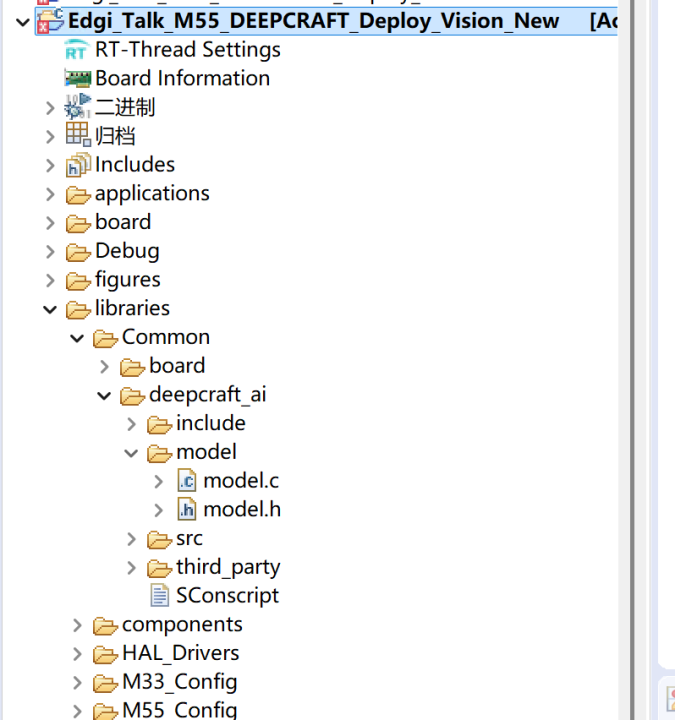Image resolution: width=675 pixels, height=720 pixels.
Task: Collapse the Edgi_Talk_M55_DEEPCRAFT project node
Action: pos(23,22)
